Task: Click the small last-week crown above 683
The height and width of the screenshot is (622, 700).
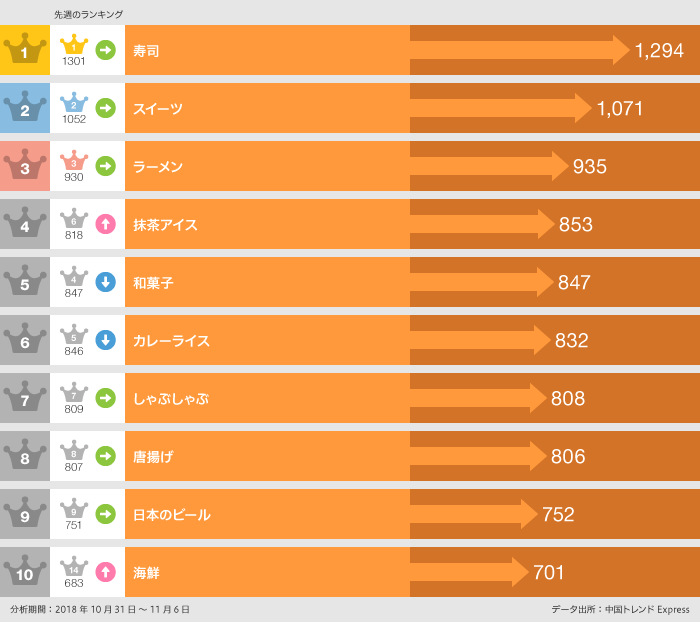Action: point(74,566)
